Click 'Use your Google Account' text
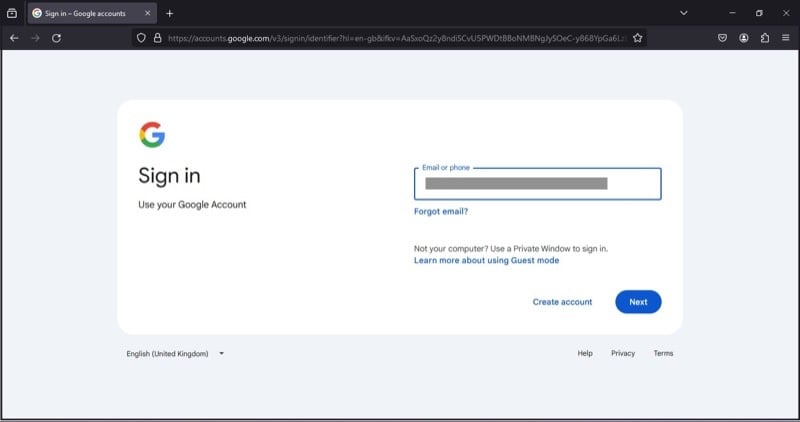Image resolution: width=800 pixels, height=422 pixels. (192, 205)
